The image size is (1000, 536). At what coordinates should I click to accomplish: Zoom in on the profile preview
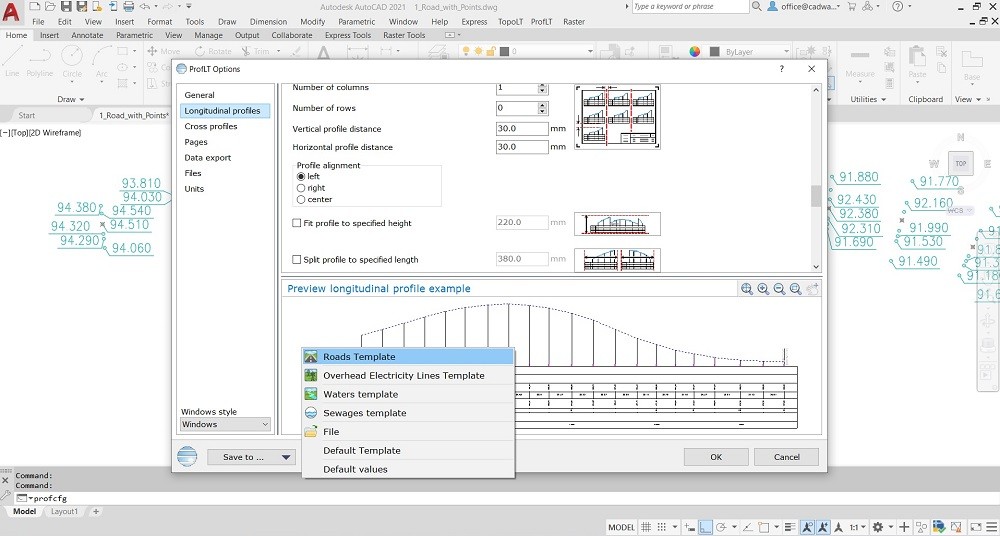coord(763,289)
